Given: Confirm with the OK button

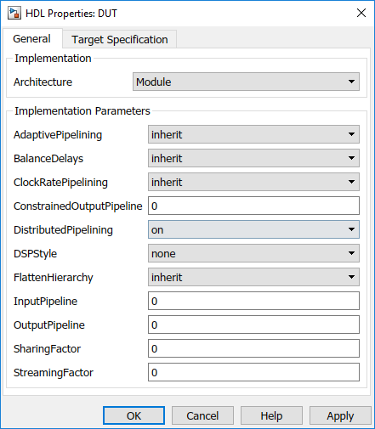Looking at the screenshot, I should 134,416.
